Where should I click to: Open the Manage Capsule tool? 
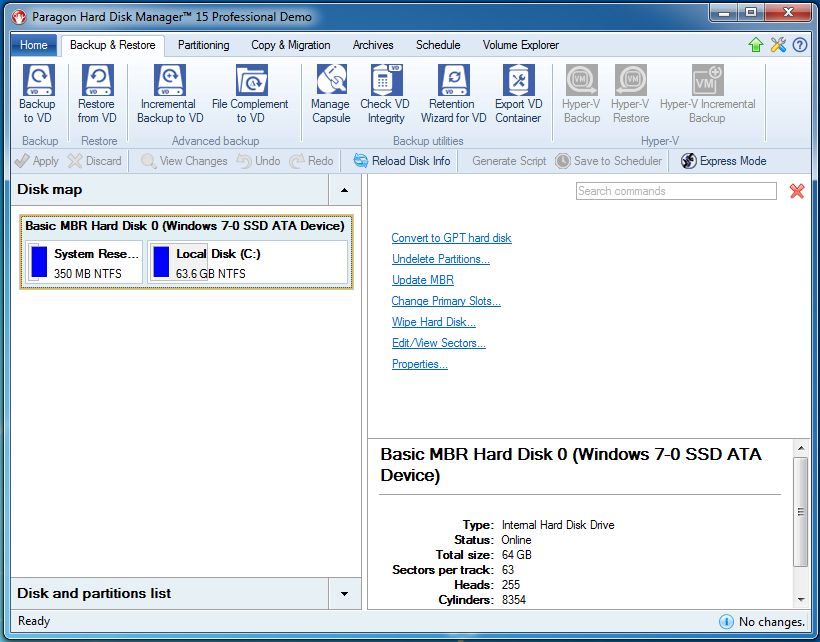click(x=330, y=92)
